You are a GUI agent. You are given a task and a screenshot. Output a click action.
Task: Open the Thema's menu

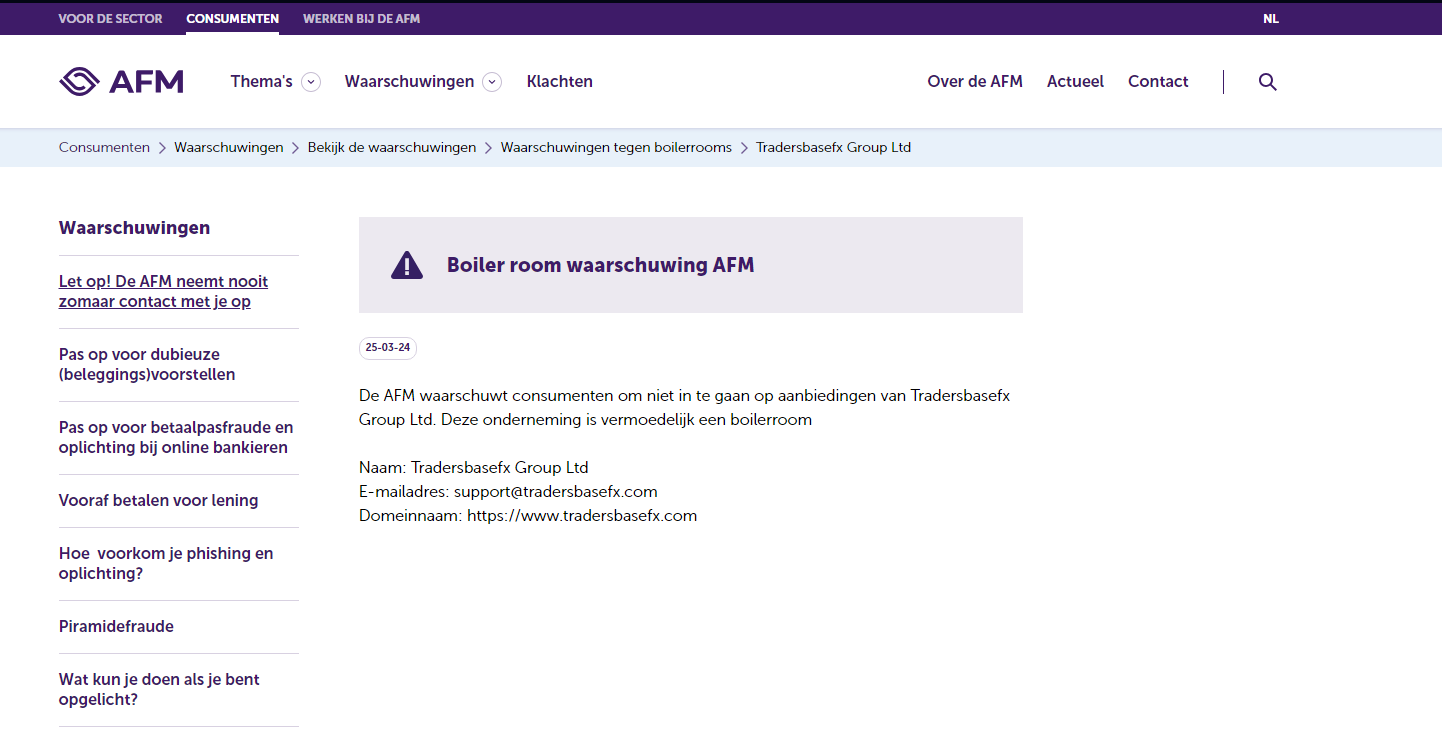261,82
